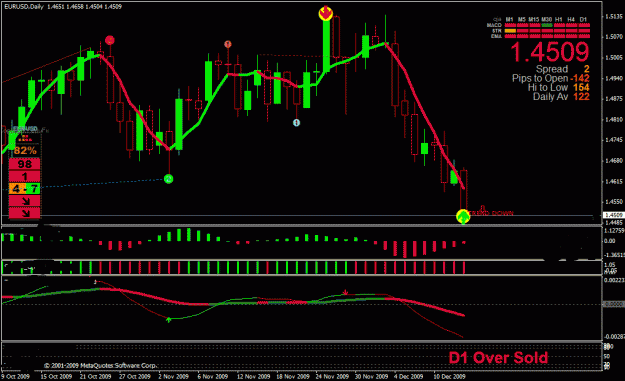Click the TREND DOWN label
The image size is (625, 381).
click(x=492, y=213)
